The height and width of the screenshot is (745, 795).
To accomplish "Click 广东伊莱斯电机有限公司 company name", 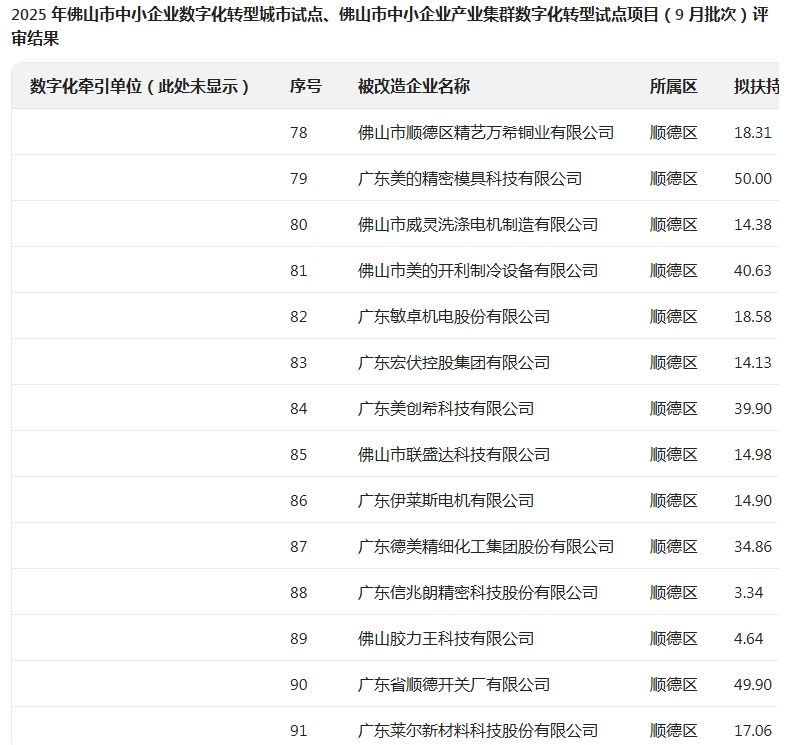I will (x=446, y=501).
